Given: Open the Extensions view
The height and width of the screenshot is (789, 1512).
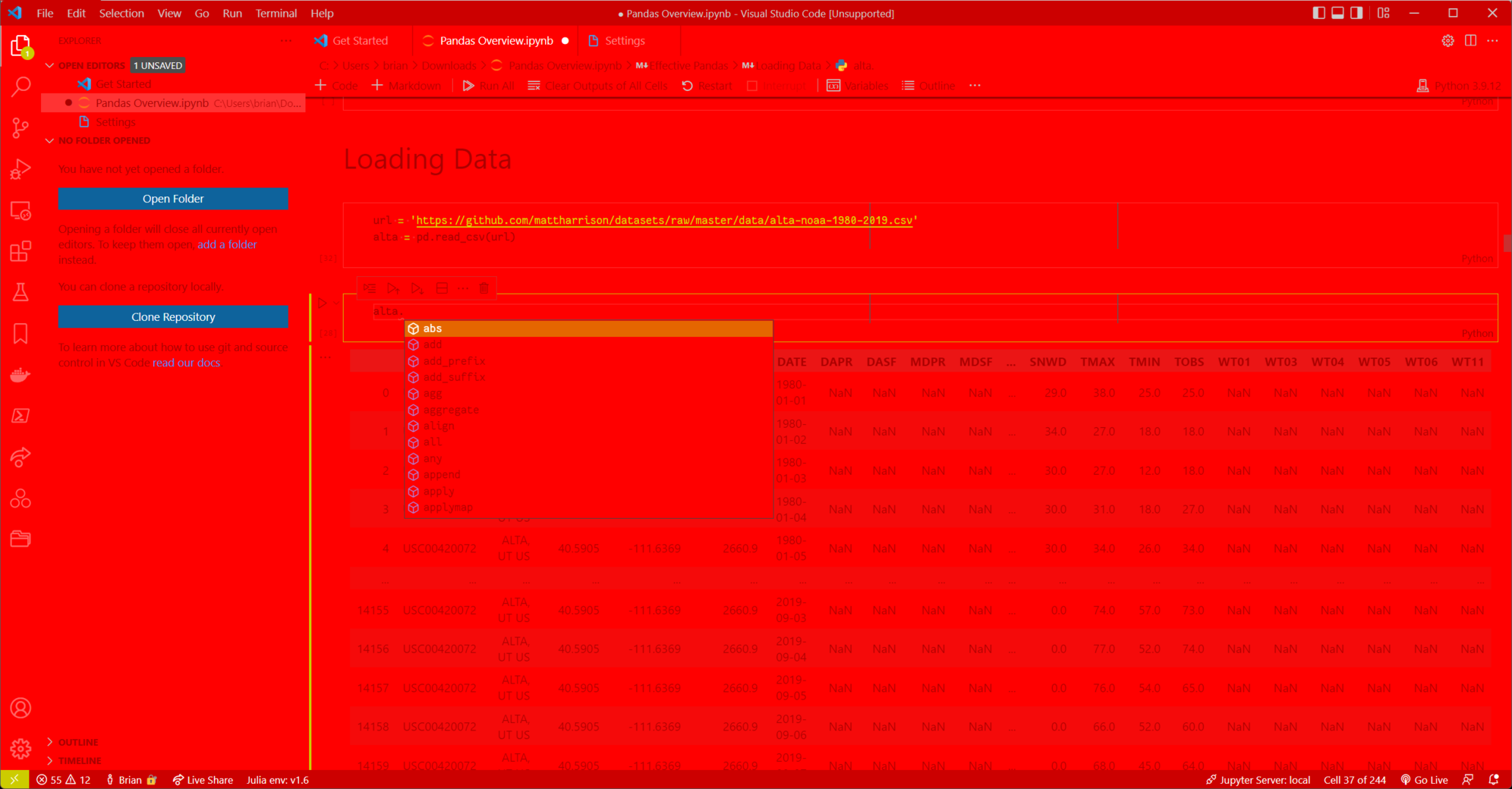Looking at the screenshot, I should (x=20, y=251).
